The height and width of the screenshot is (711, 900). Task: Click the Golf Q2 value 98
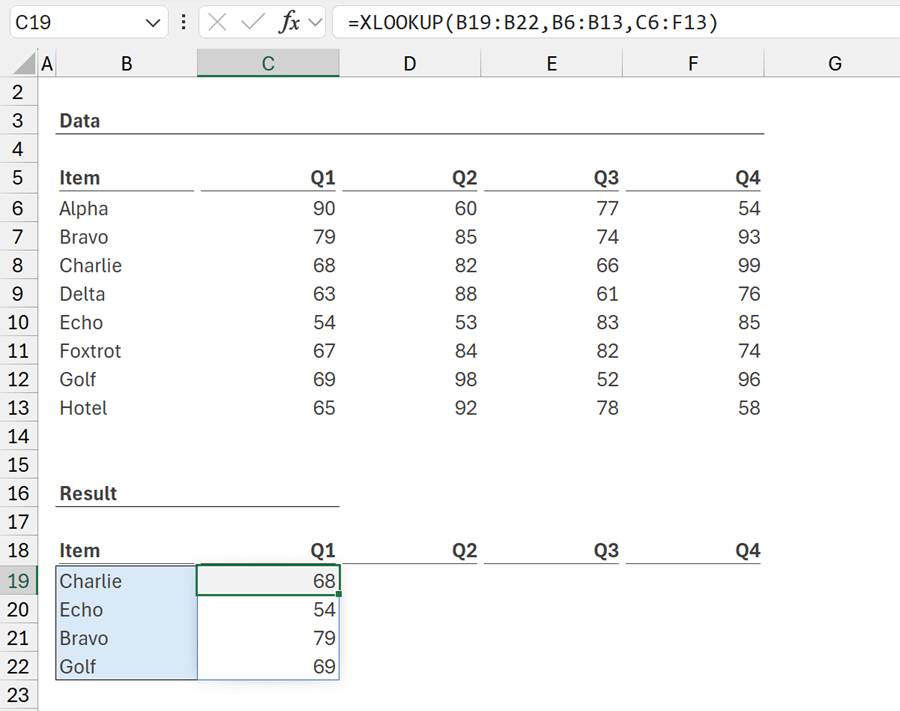tap(410, 380)
